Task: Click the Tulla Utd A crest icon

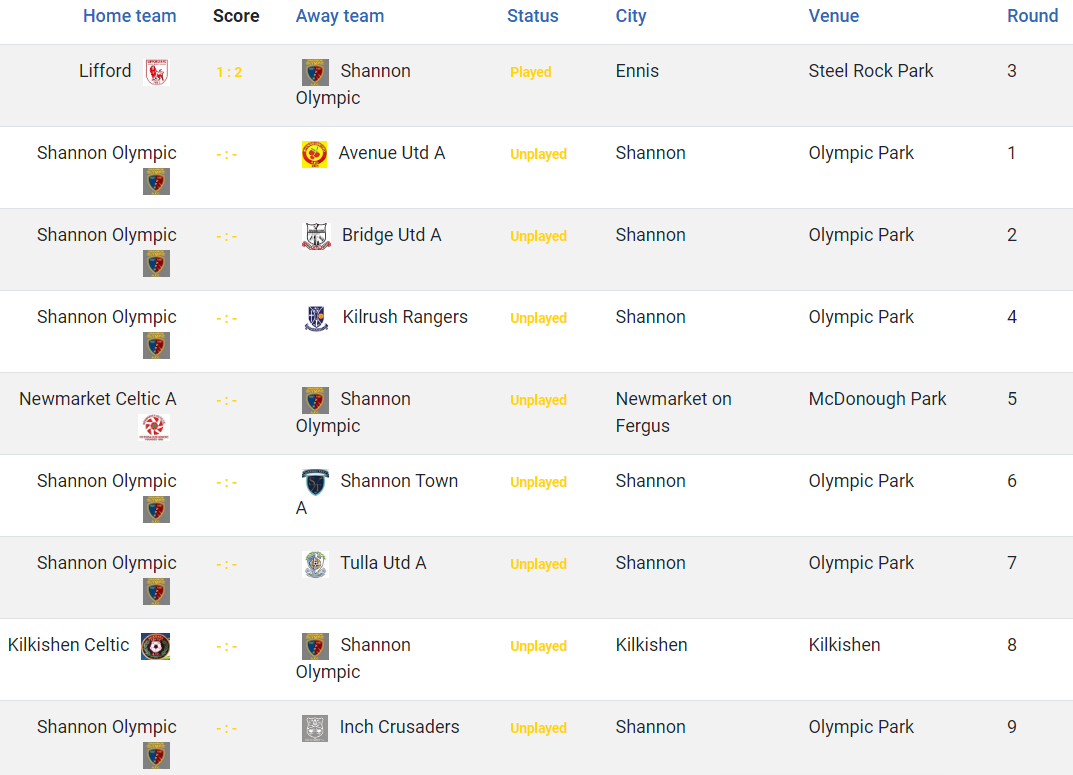Action: click(315, 564)
